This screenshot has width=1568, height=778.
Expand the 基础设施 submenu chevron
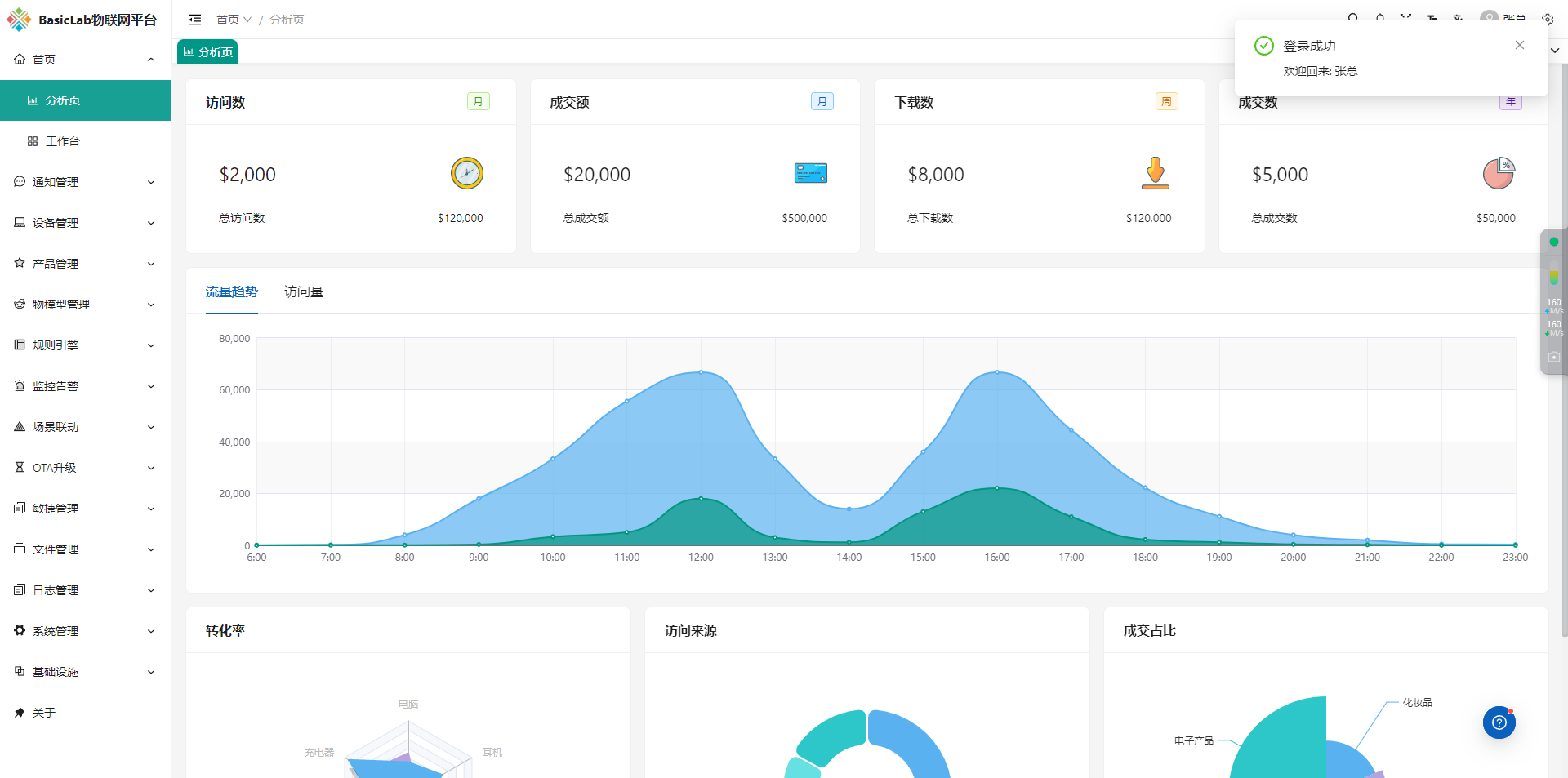click(151, 672)
